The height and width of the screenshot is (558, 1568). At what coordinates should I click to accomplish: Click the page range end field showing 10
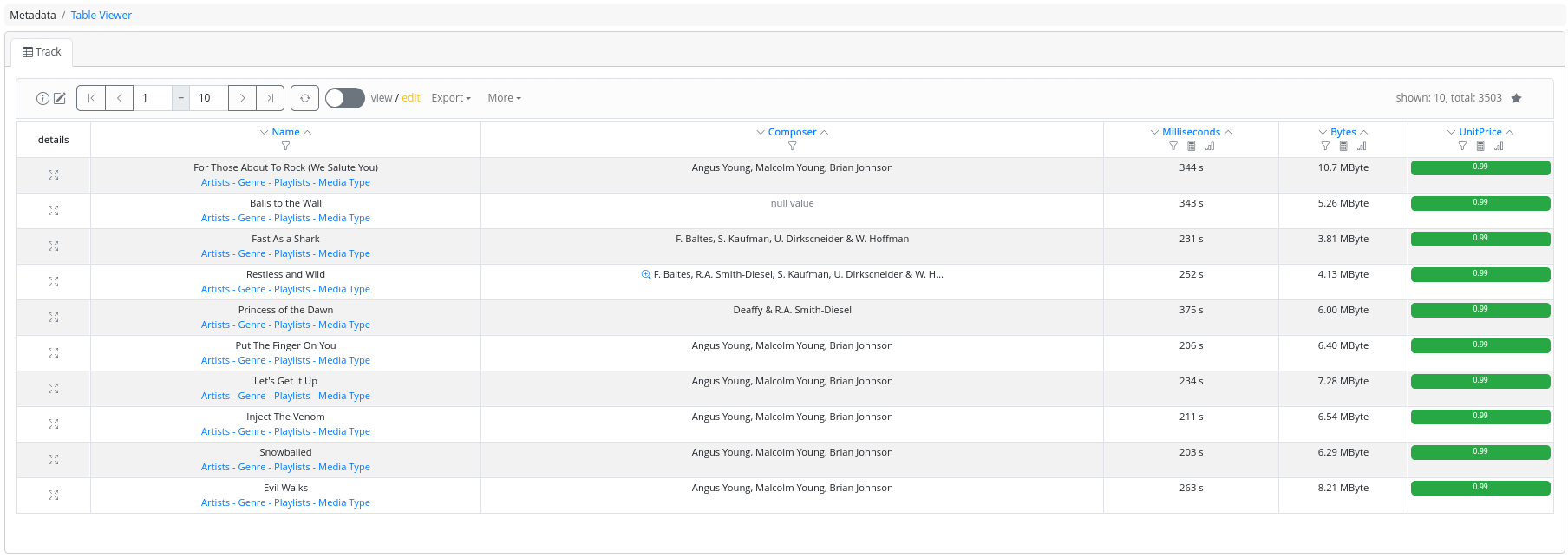coord(209,98)
